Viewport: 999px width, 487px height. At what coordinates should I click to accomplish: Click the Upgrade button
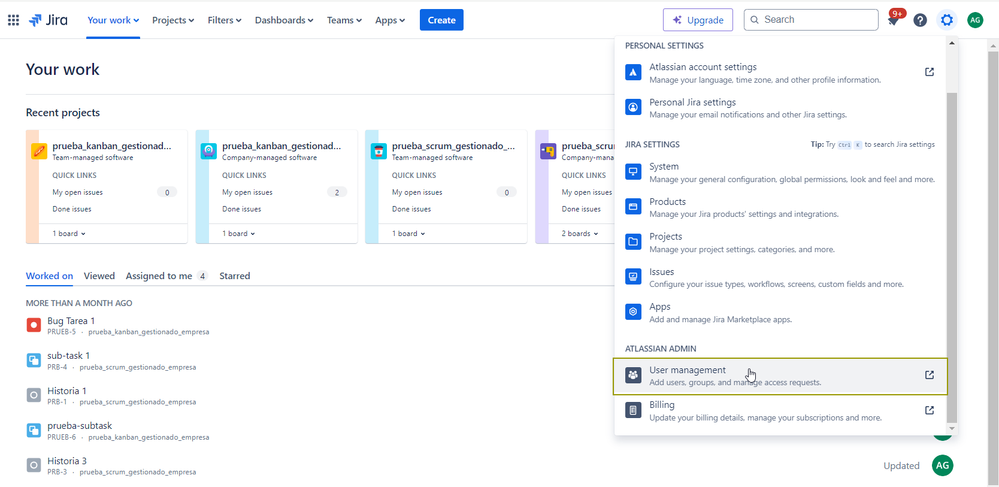tap(698, 20)
